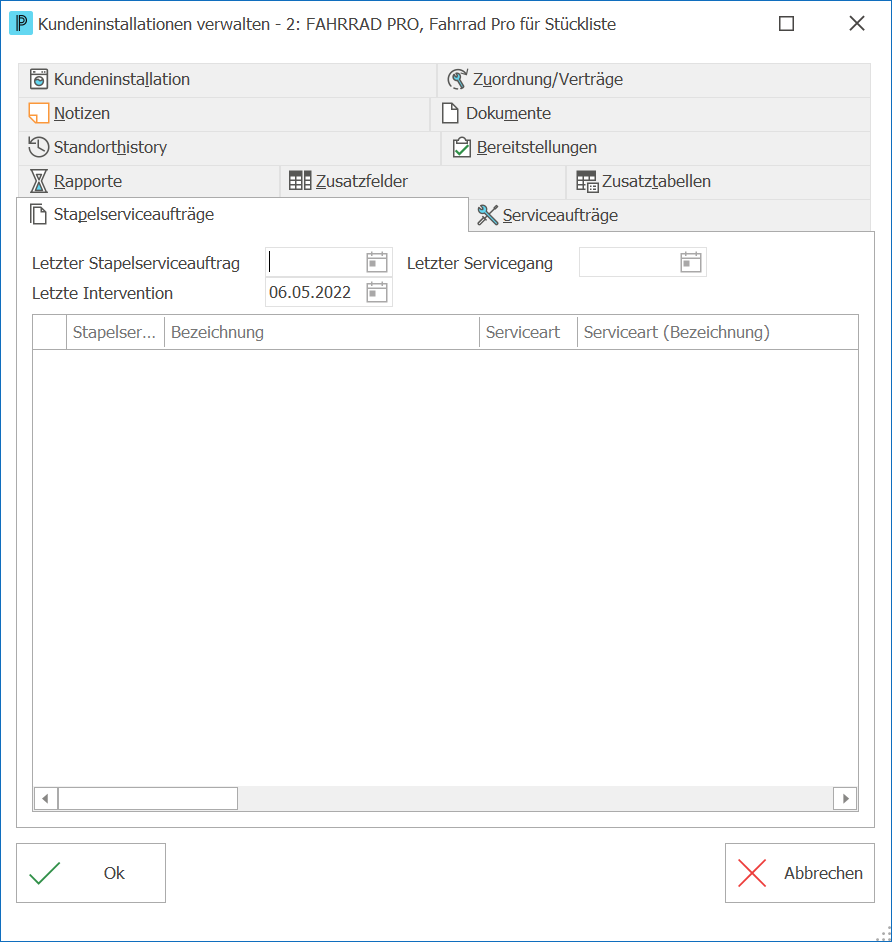Viewport: 892px width, 942px height.
Task: Confirm with the Ok button
Action: (x=91, y=873)
